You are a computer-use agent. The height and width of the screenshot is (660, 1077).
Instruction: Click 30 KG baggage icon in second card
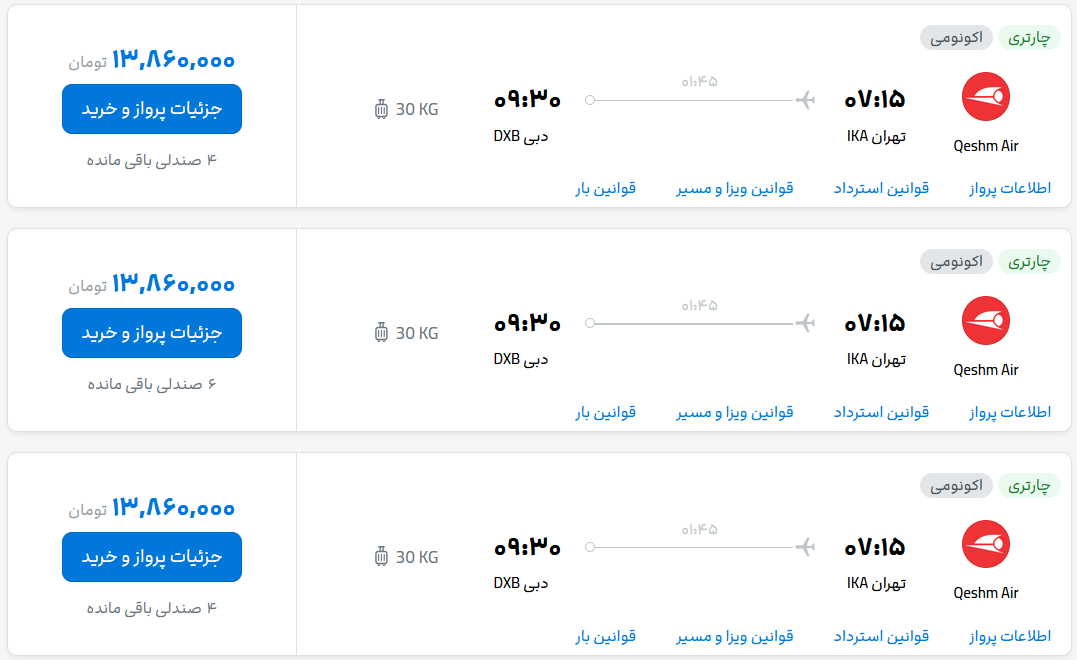pyautogui.click(x=381, y=334)
